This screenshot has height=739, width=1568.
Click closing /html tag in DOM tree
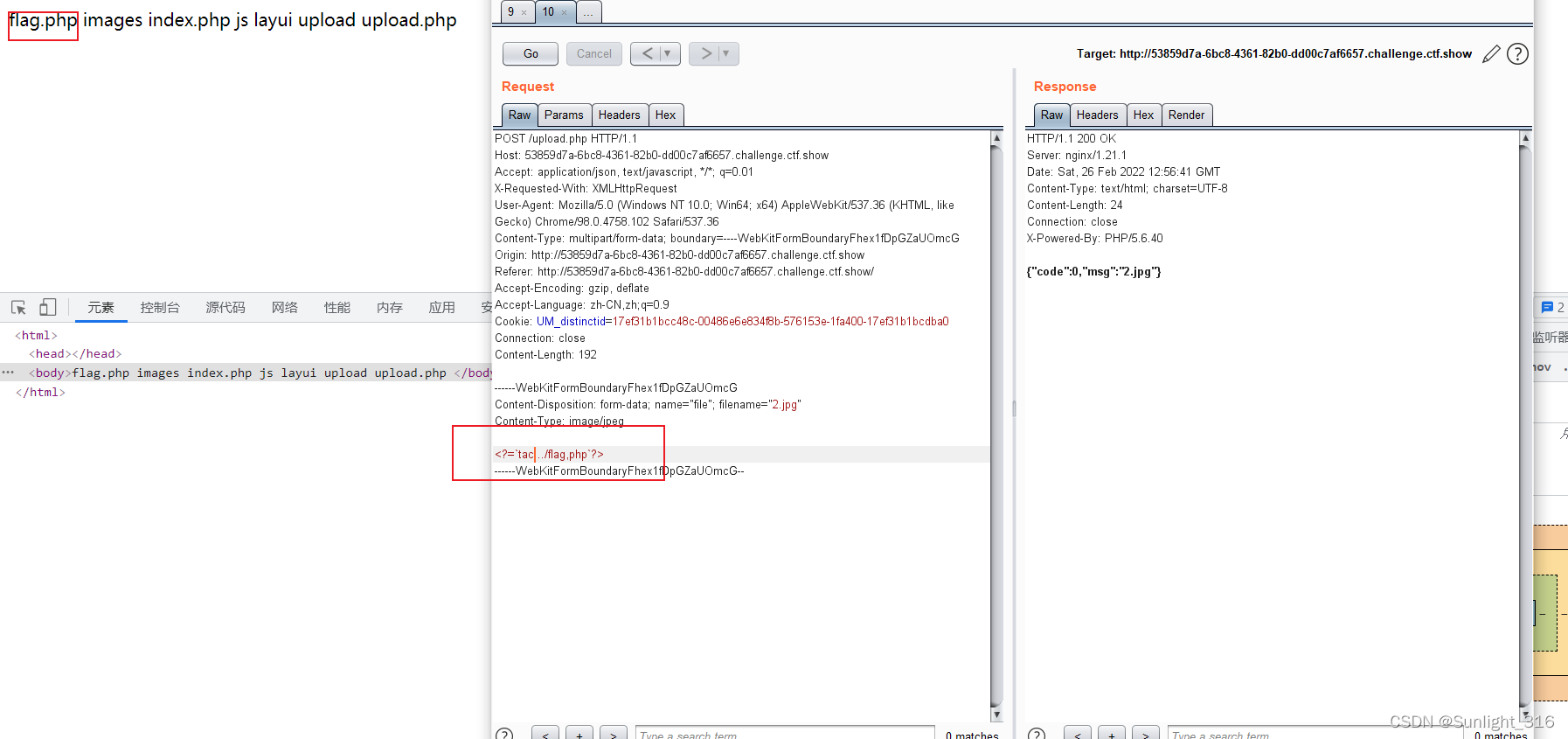[x=40, y=392]
